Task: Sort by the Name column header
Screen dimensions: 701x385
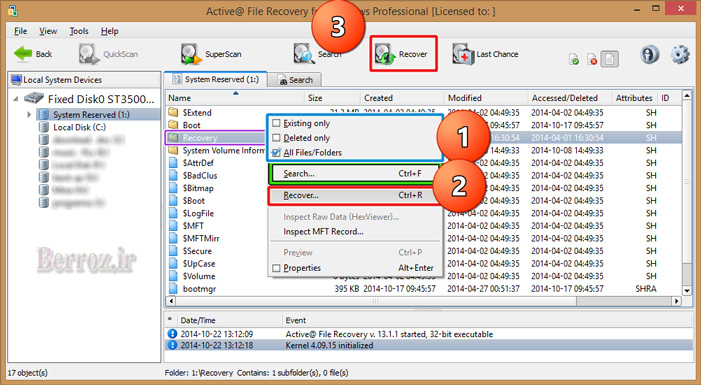Action: (235, 97)
